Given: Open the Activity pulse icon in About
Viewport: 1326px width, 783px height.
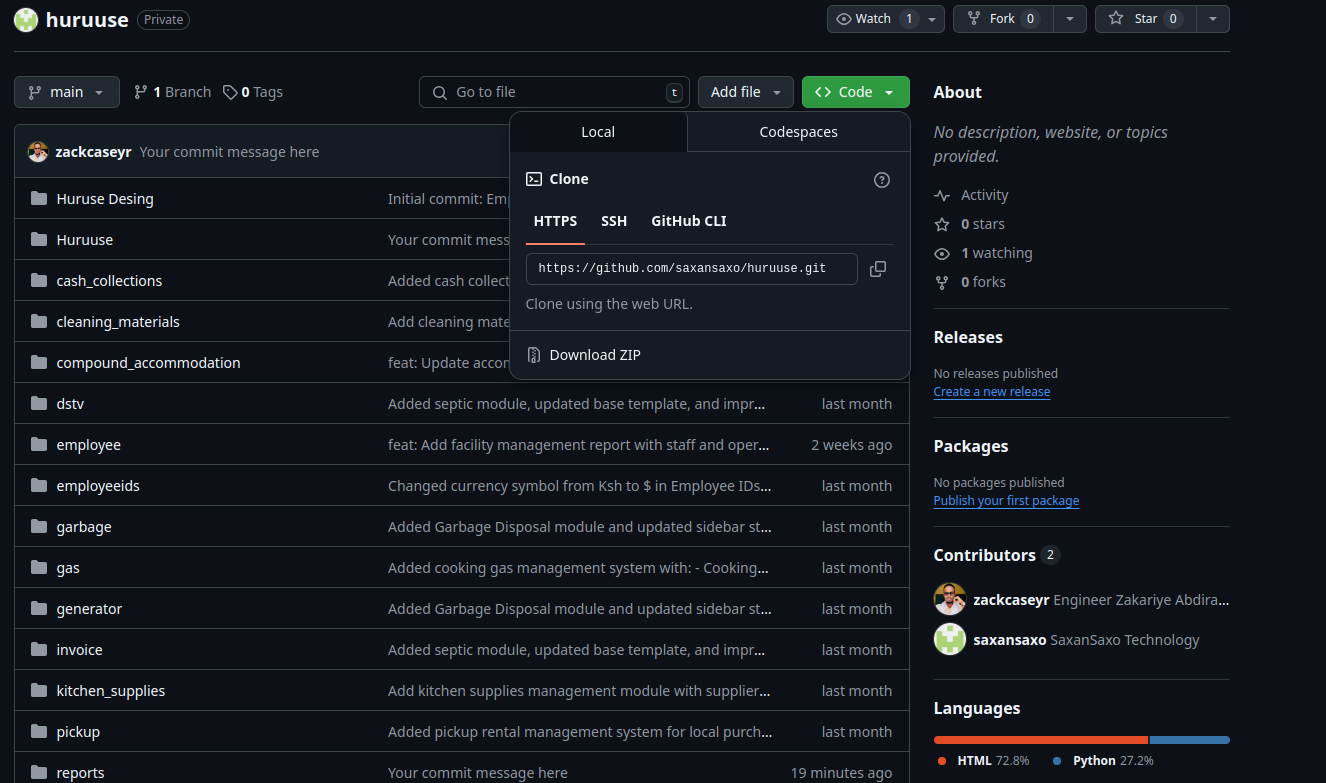Looking at the screenshot, I should [x=942, y=195].
